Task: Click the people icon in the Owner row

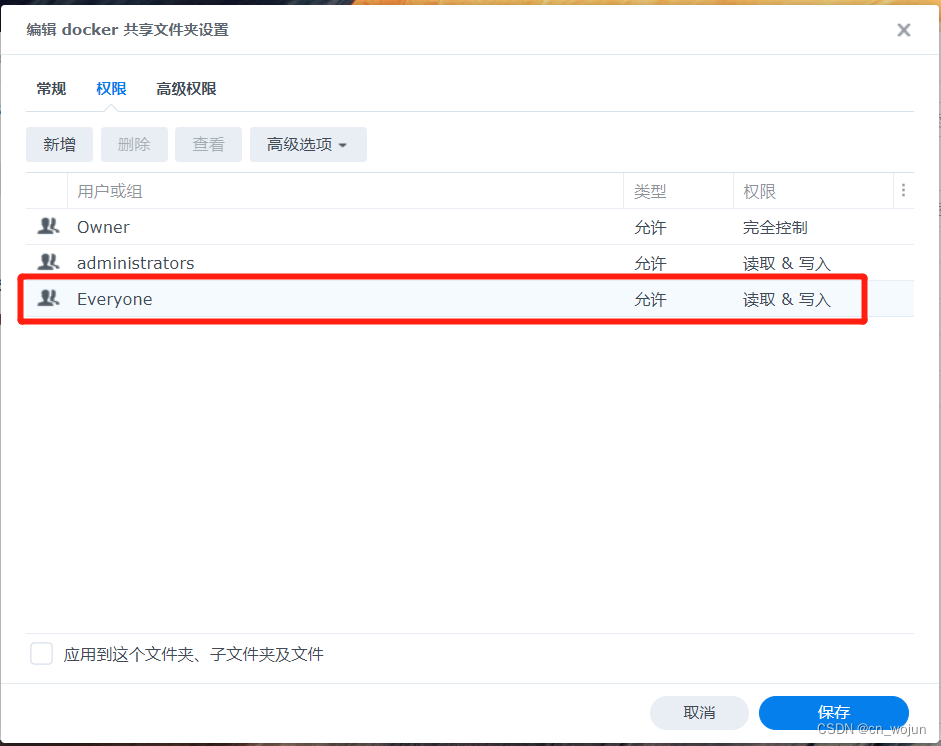Action: point(48,227)
